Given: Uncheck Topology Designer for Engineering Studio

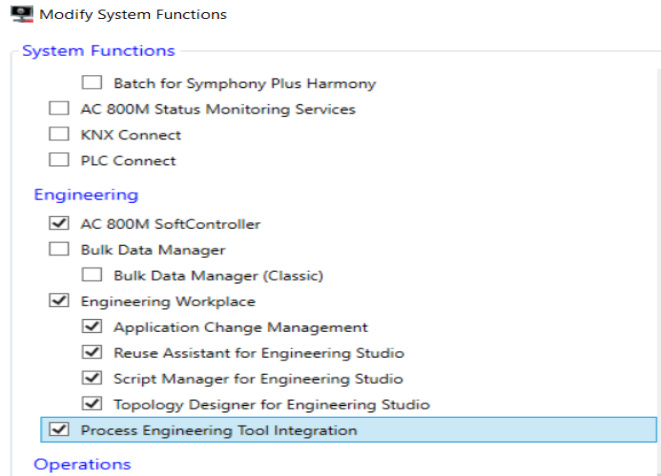Looking at the screenshot, I should pos(92,405).
